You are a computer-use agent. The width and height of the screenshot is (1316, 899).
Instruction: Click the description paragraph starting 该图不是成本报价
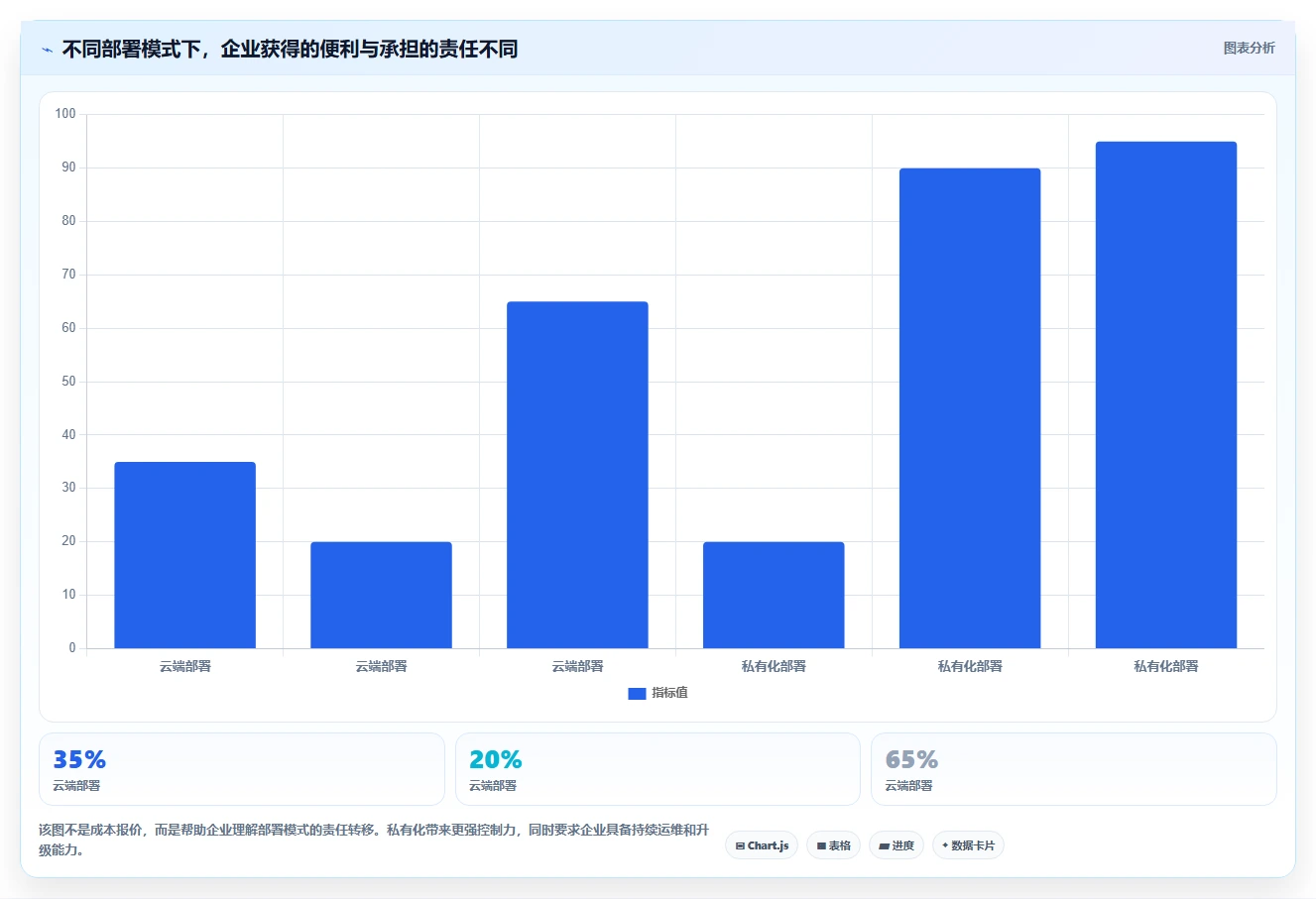[x=374, y=840]
